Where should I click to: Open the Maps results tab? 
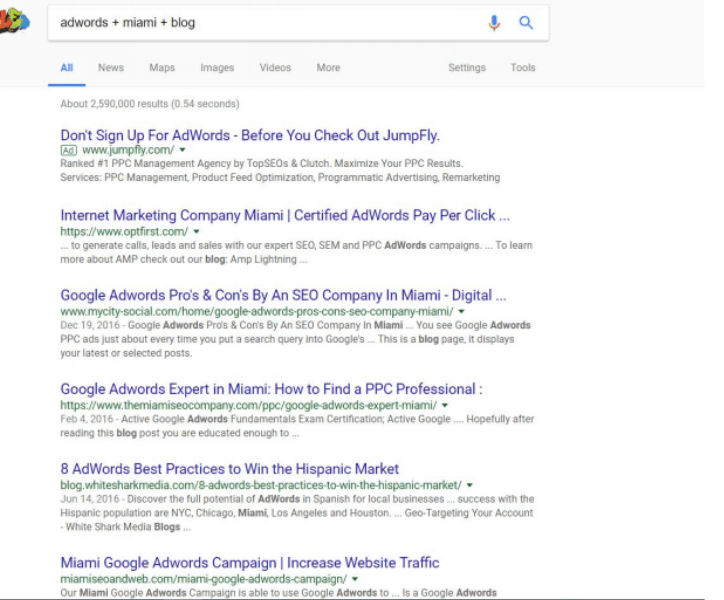click(162, 68)
